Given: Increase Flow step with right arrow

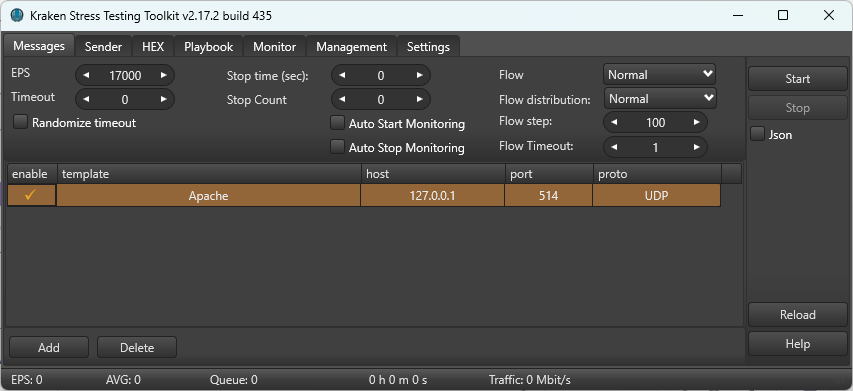Looking at the screenshot, I should [696, 122].
